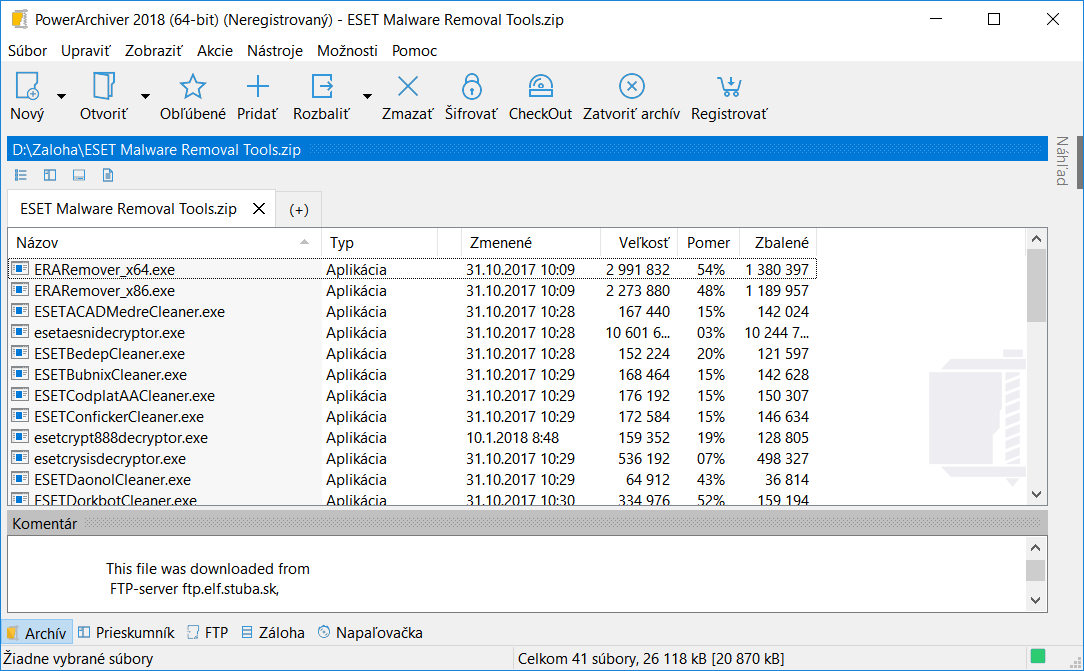Screen dimensions: 1084x671
Task: Click the Šifrovať padlock icon
Action: [x=471, y=87]
